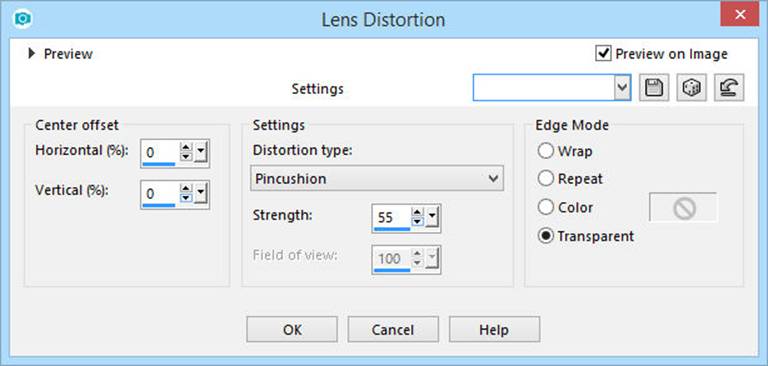Confirm with the OK button
768x366 pixels.
point(292,329)
